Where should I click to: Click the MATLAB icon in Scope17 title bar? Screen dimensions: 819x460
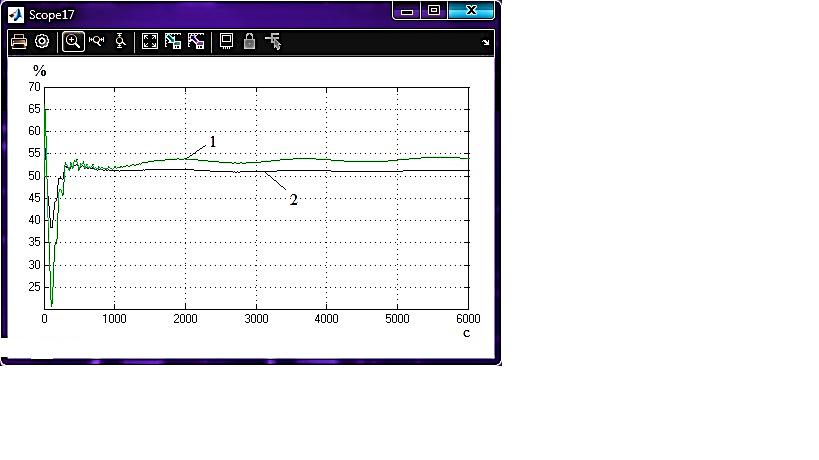coord(16,15)
